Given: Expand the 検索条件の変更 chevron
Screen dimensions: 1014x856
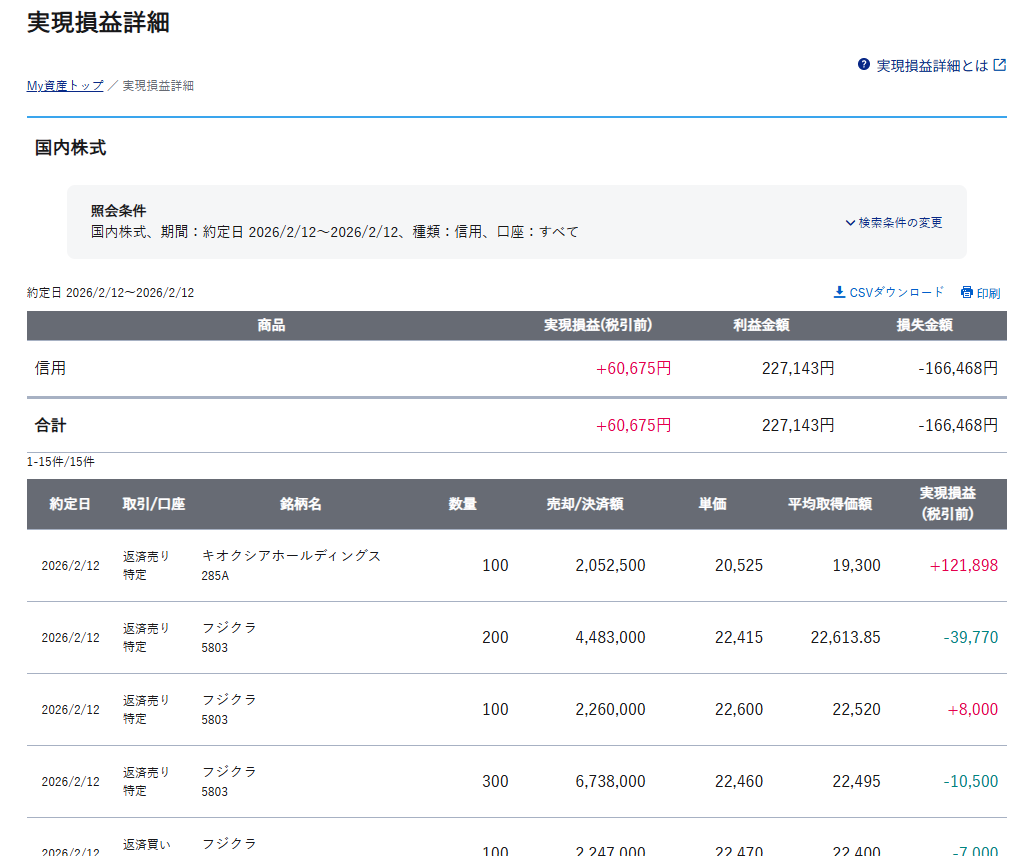Looking at the screenshot, I should point(850,223).
